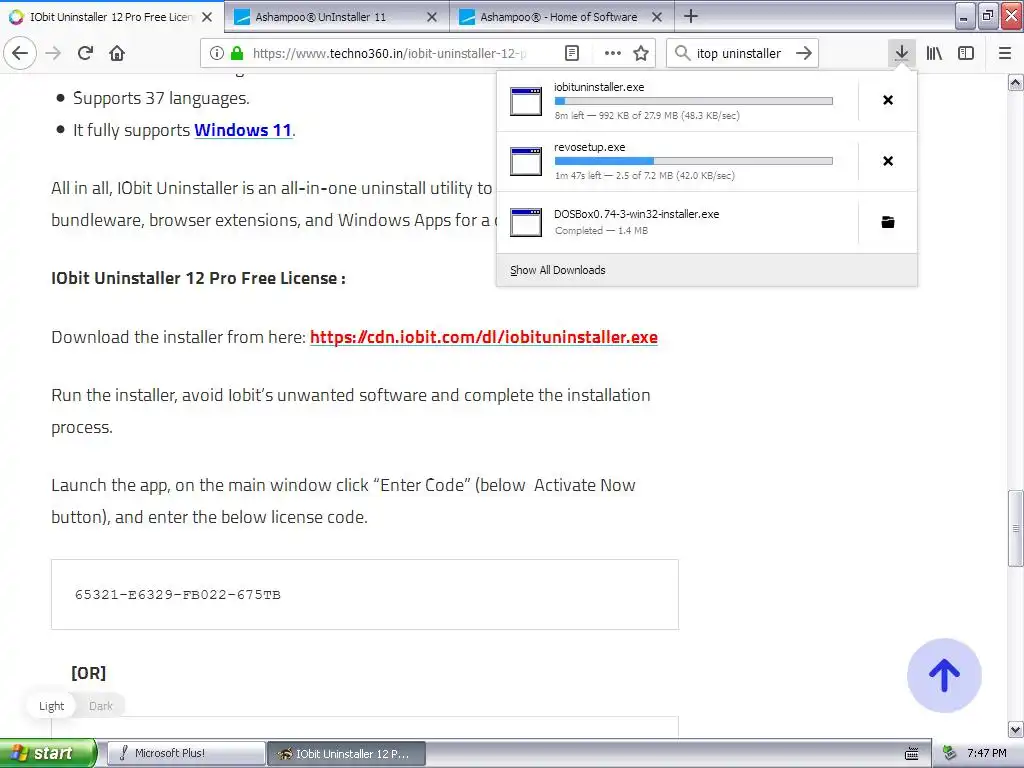This screenshot has width=1024, height=768.
Task: Click the vertical scrollbar thumb
Action: click(1016, 528)
